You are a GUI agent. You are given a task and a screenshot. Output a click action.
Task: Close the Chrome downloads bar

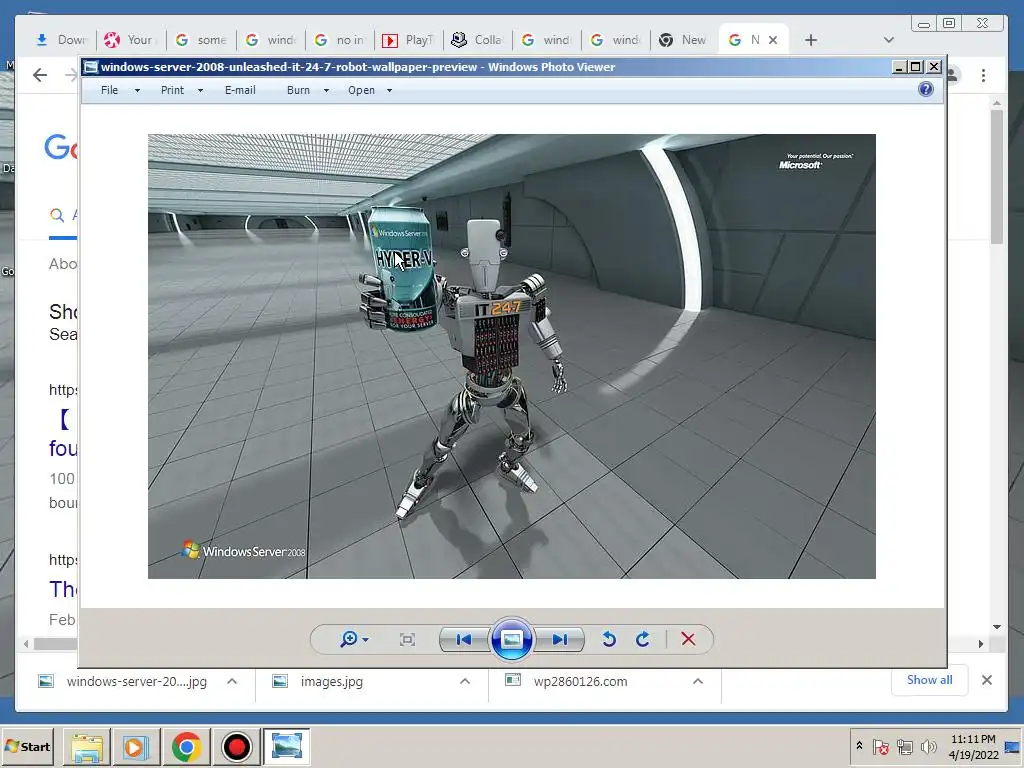(x=987, y=680)
